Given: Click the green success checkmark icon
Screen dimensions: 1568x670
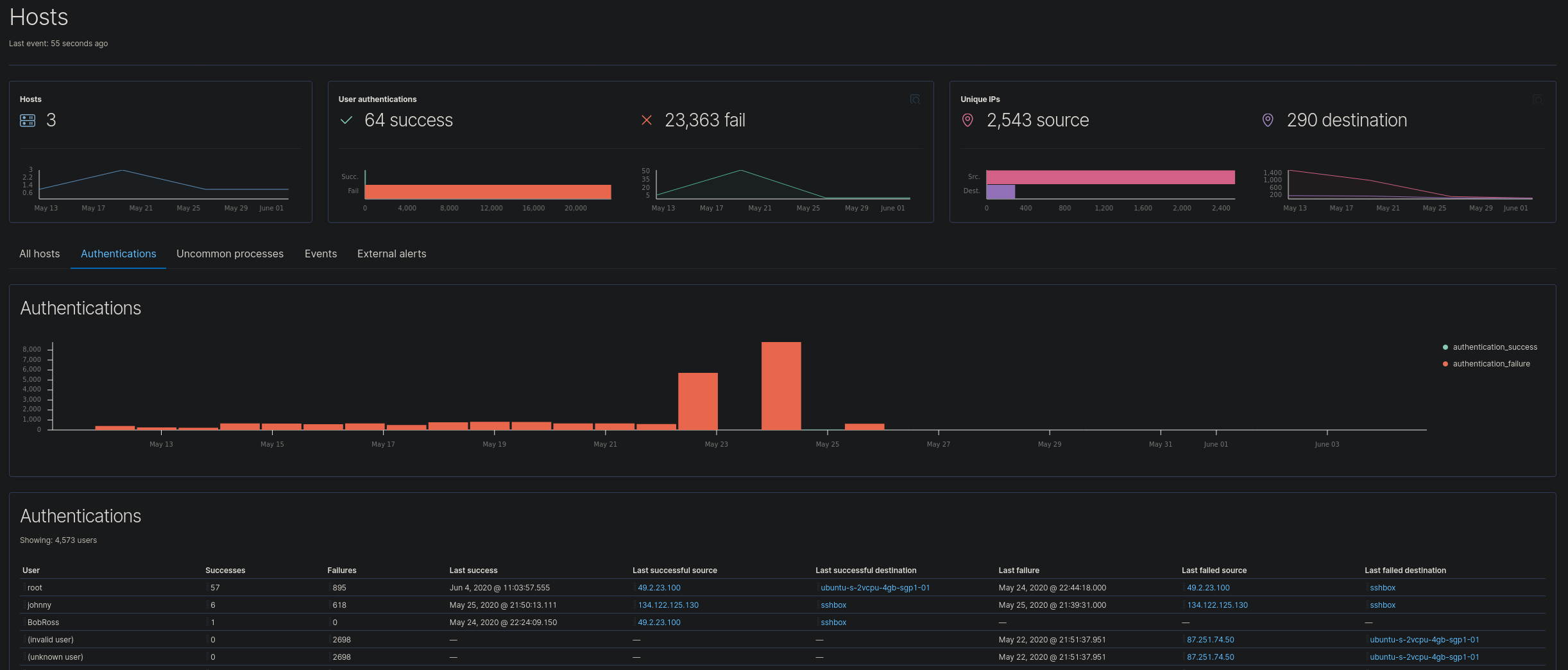Looking at the screenshot, I should [346, 120].
